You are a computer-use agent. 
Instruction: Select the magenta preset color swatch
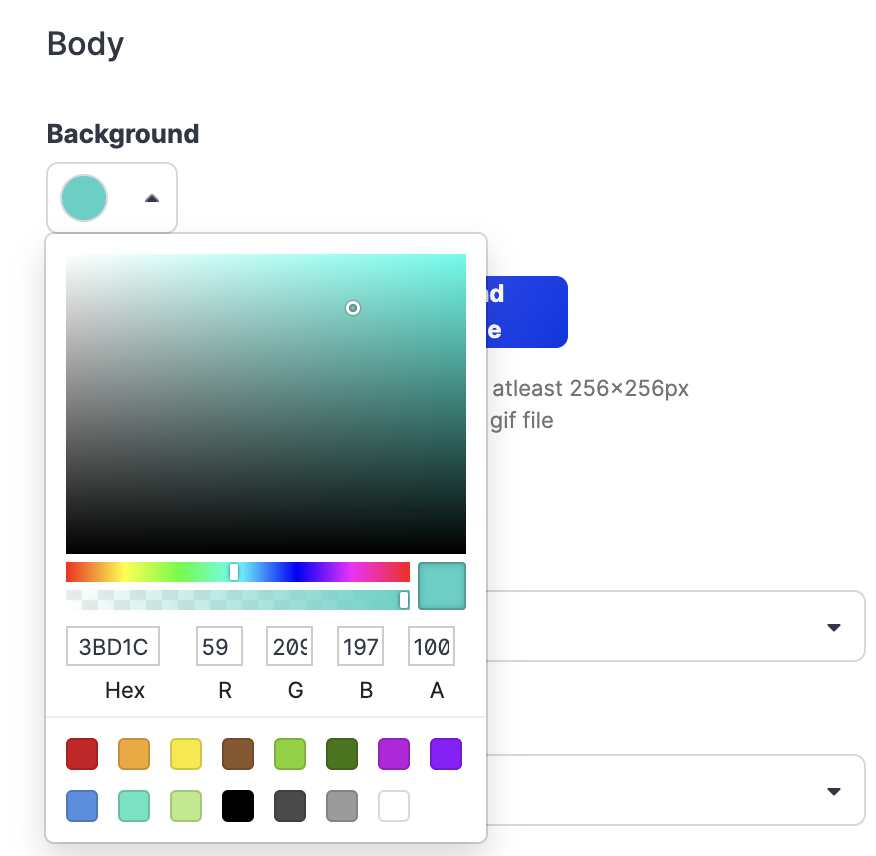point(394,754)
